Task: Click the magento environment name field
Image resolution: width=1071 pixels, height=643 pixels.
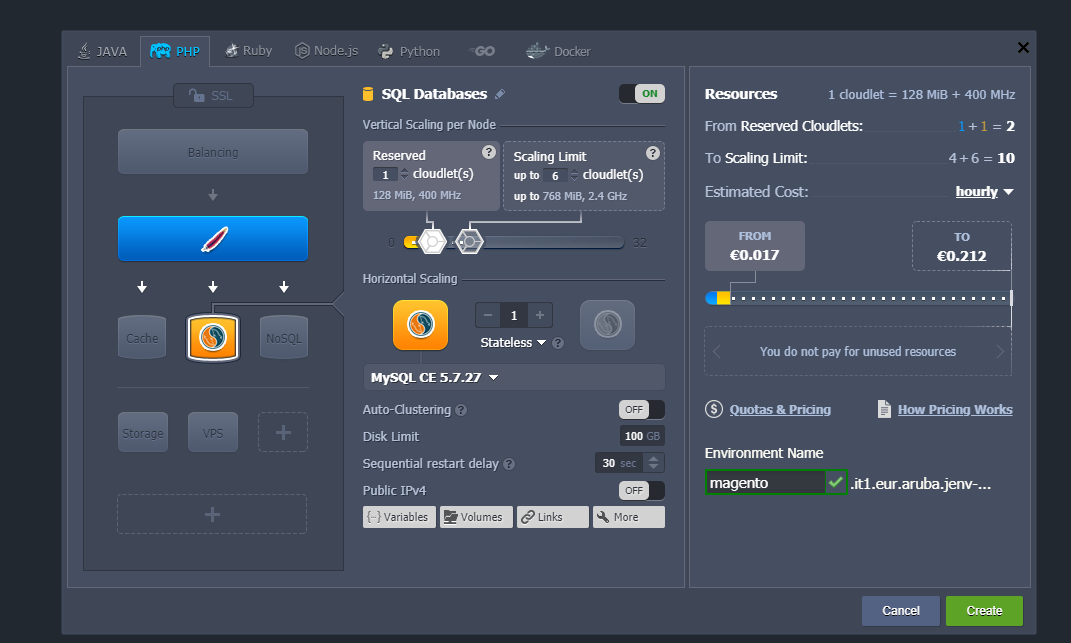Action: coord(765,482)
